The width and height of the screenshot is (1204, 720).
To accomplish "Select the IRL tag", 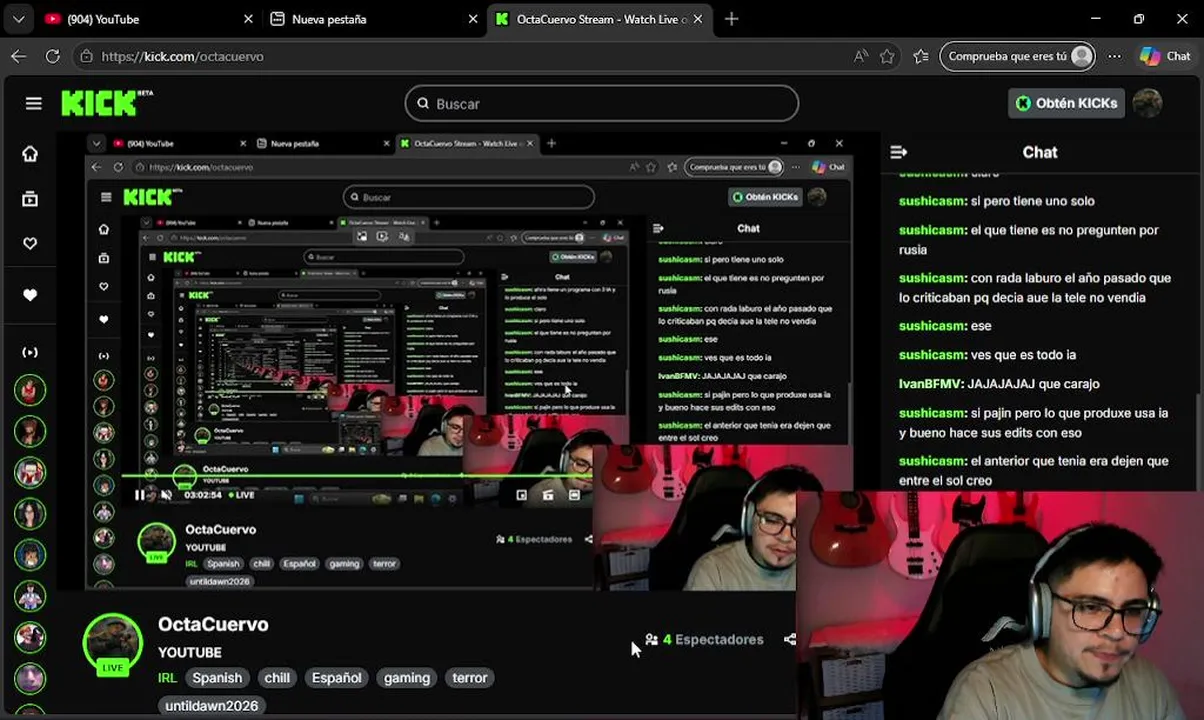I will point(167,678).
